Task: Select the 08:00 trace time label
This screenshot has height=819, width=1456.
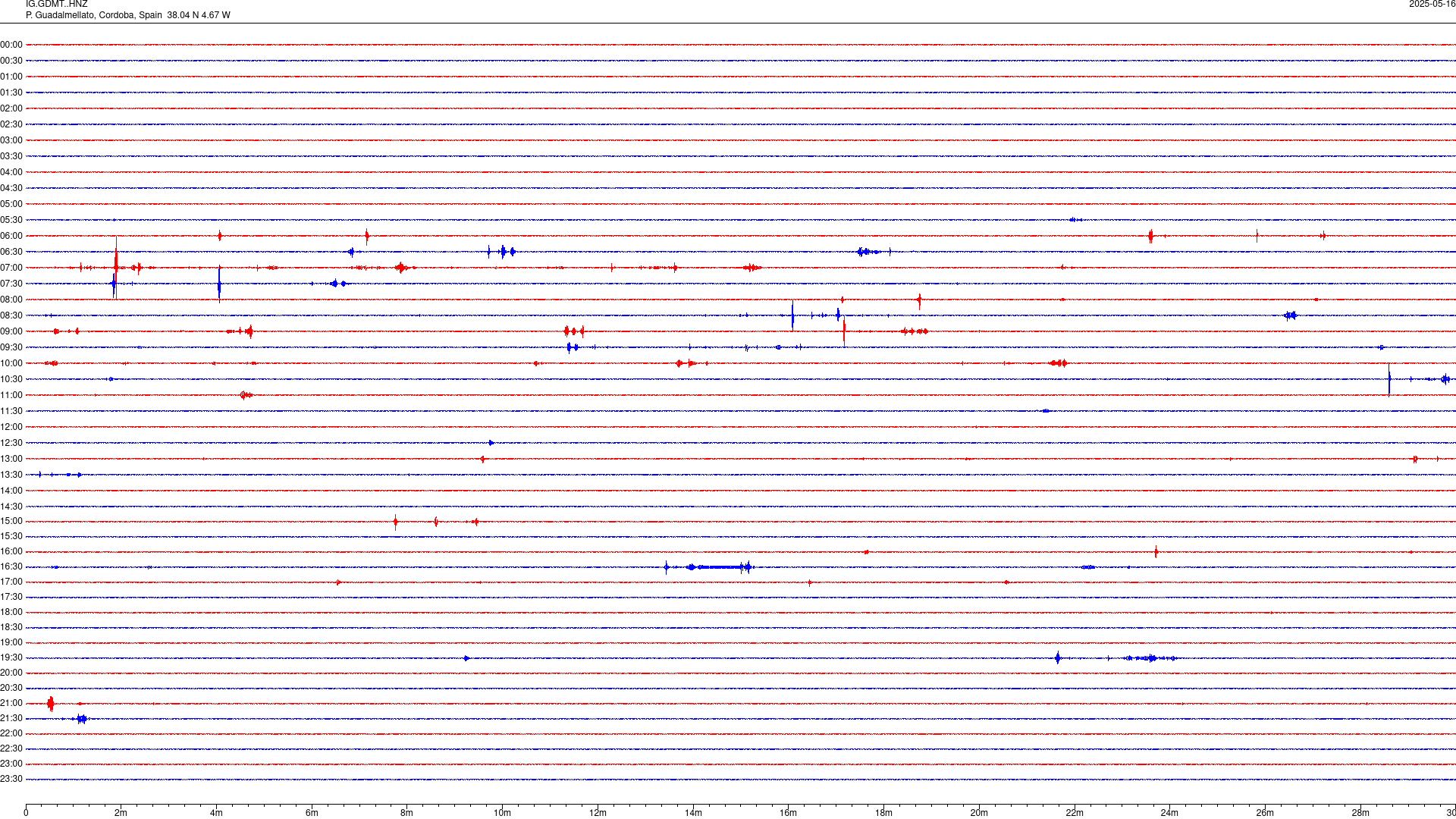Action: pos(11,300)
